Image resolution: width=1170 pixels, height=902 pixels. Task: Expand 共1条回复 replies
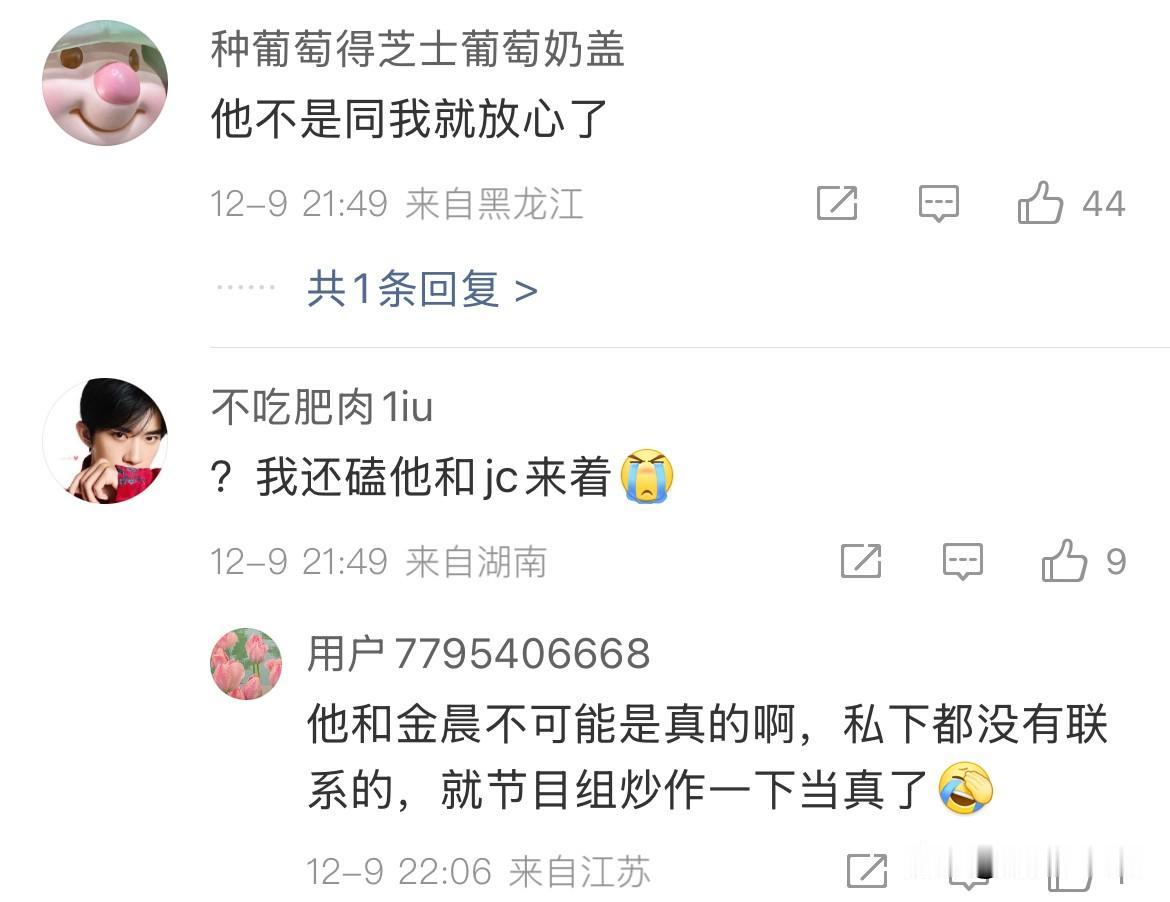pos(422,289)
